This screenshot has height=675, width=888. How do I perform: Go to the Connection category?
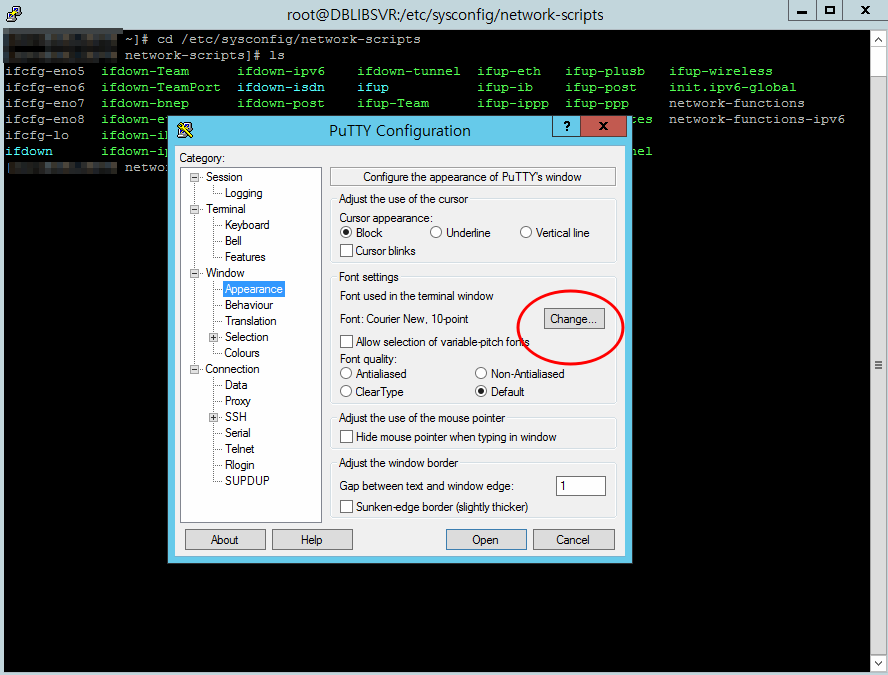click(x=232, y=369)
